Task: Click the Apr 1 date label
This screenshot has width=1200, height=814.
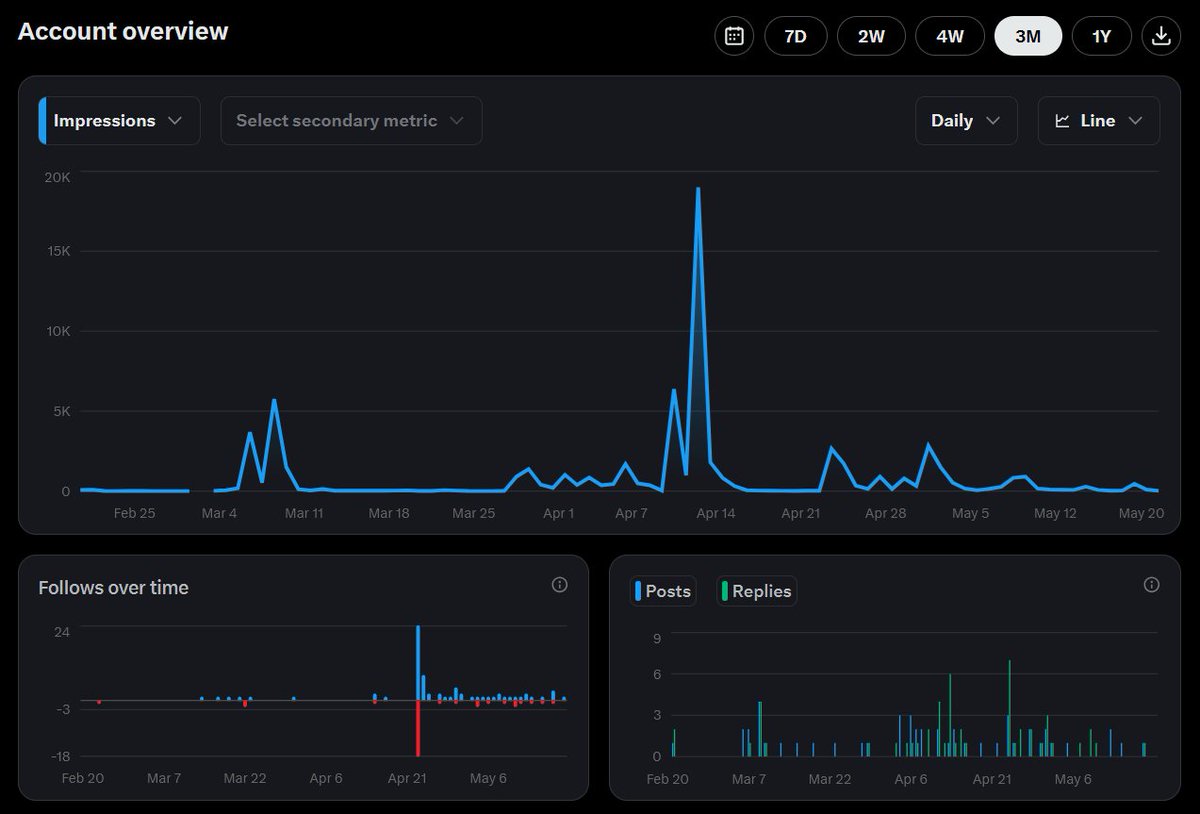Action: click(558, 513)
